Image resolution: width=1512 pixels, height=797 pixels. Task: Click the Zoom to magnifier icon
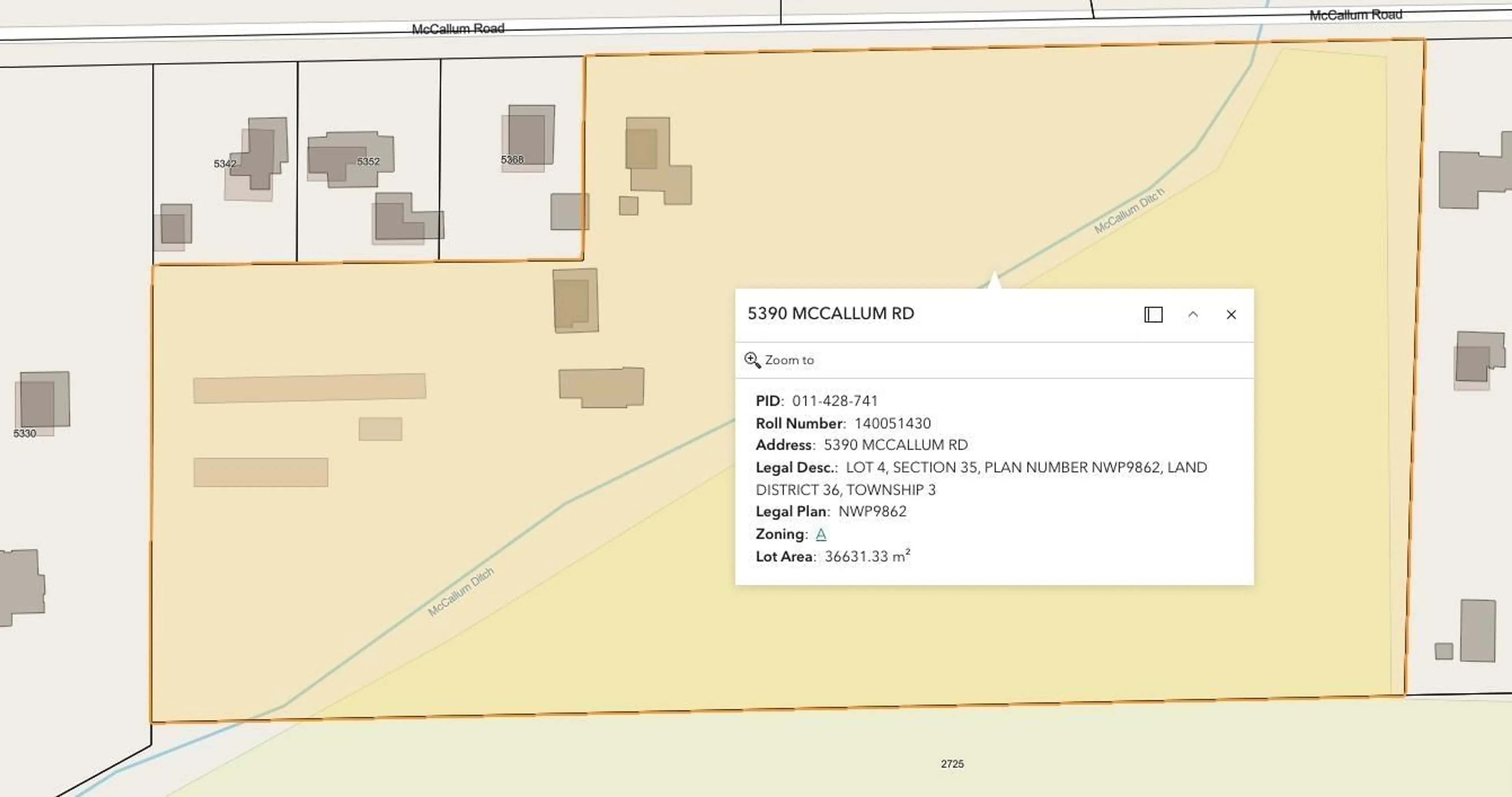(752, 360)
